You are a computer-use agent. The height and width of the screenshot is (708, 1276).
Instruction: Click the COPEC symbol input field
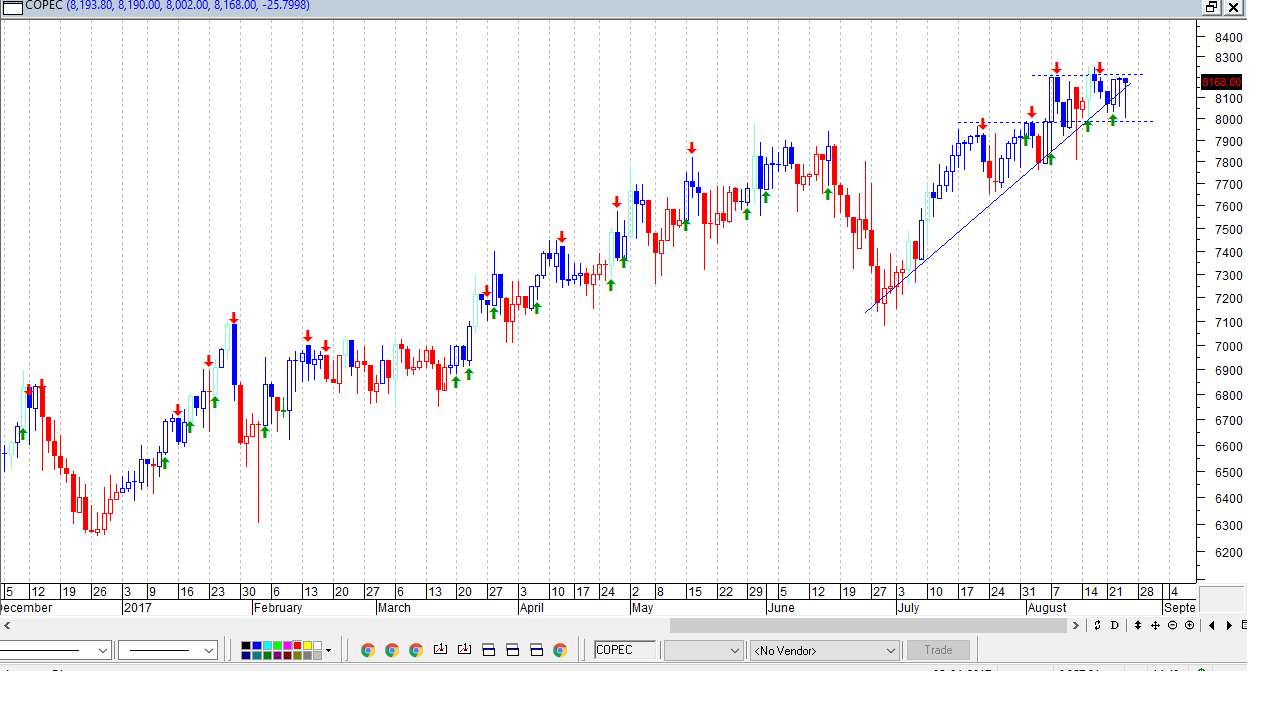[x=625, y=650]
